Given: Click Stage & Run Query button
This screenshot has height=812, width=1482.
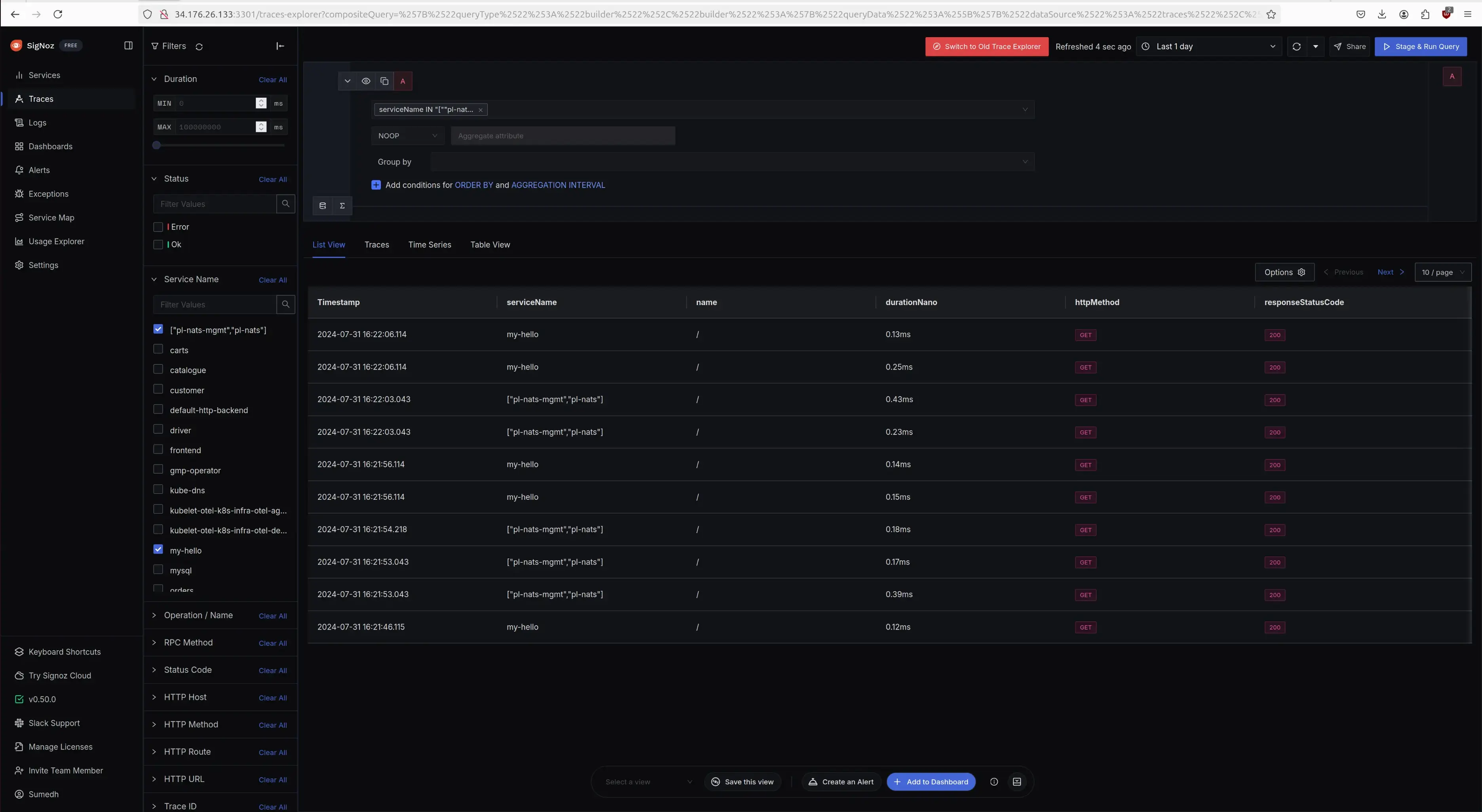Looking at the screenshot, I should (1421, 47).
